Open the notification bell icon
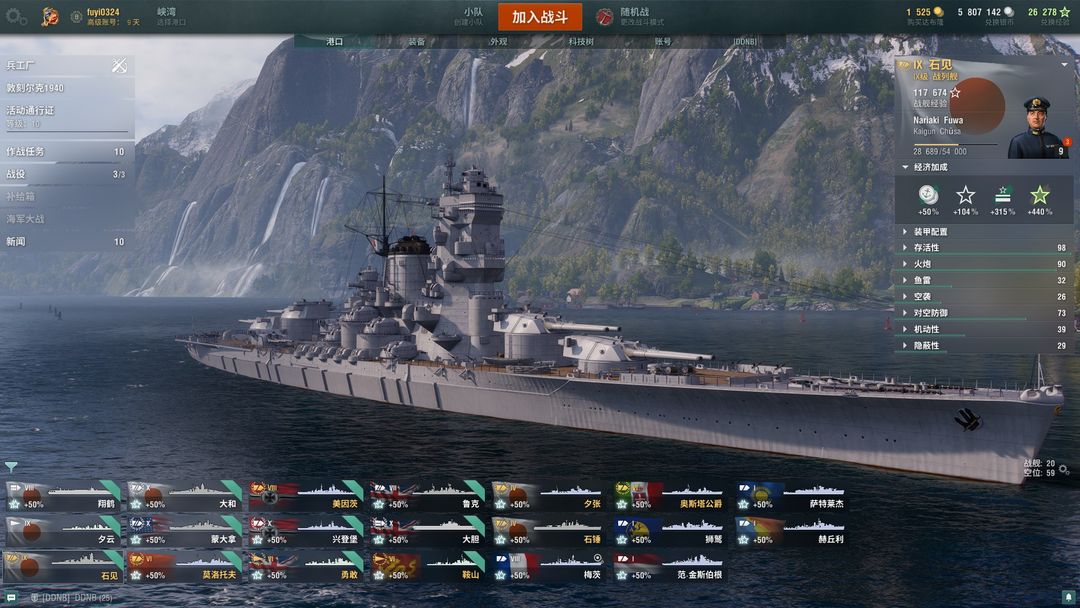The image size is (1080, 608). point(1068,597)
